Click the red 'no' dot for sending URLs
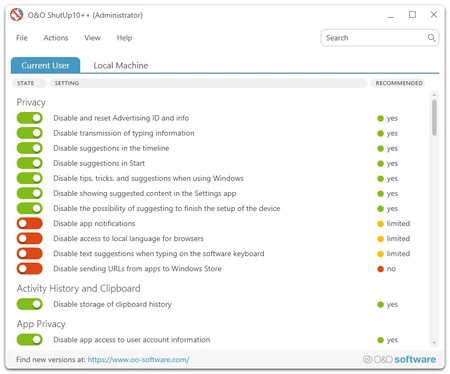The height and width of the screenshot is (374, 450). [380, 269]
